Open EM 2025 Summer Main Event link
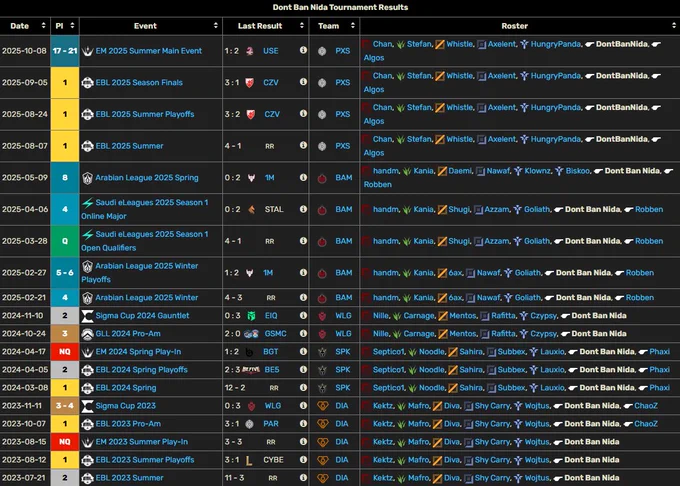The width and height of the screenshot is (680, 486). (x=149, y=51)
